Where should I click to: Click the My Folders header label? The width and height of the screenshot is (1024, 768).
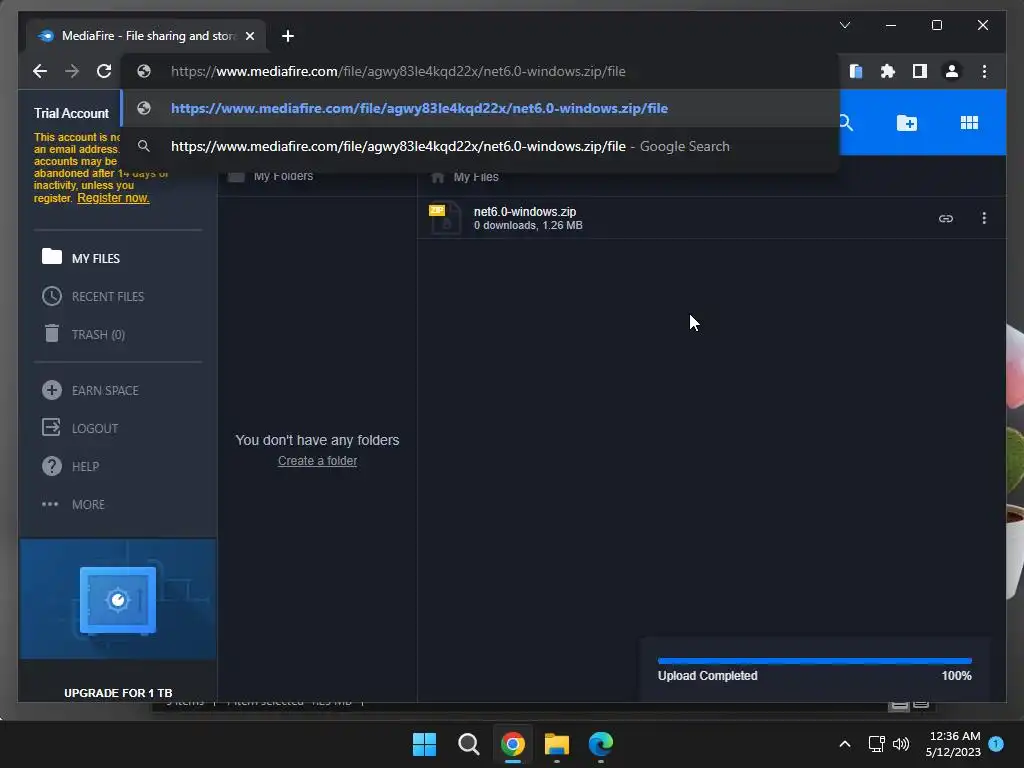pos(283,176)
